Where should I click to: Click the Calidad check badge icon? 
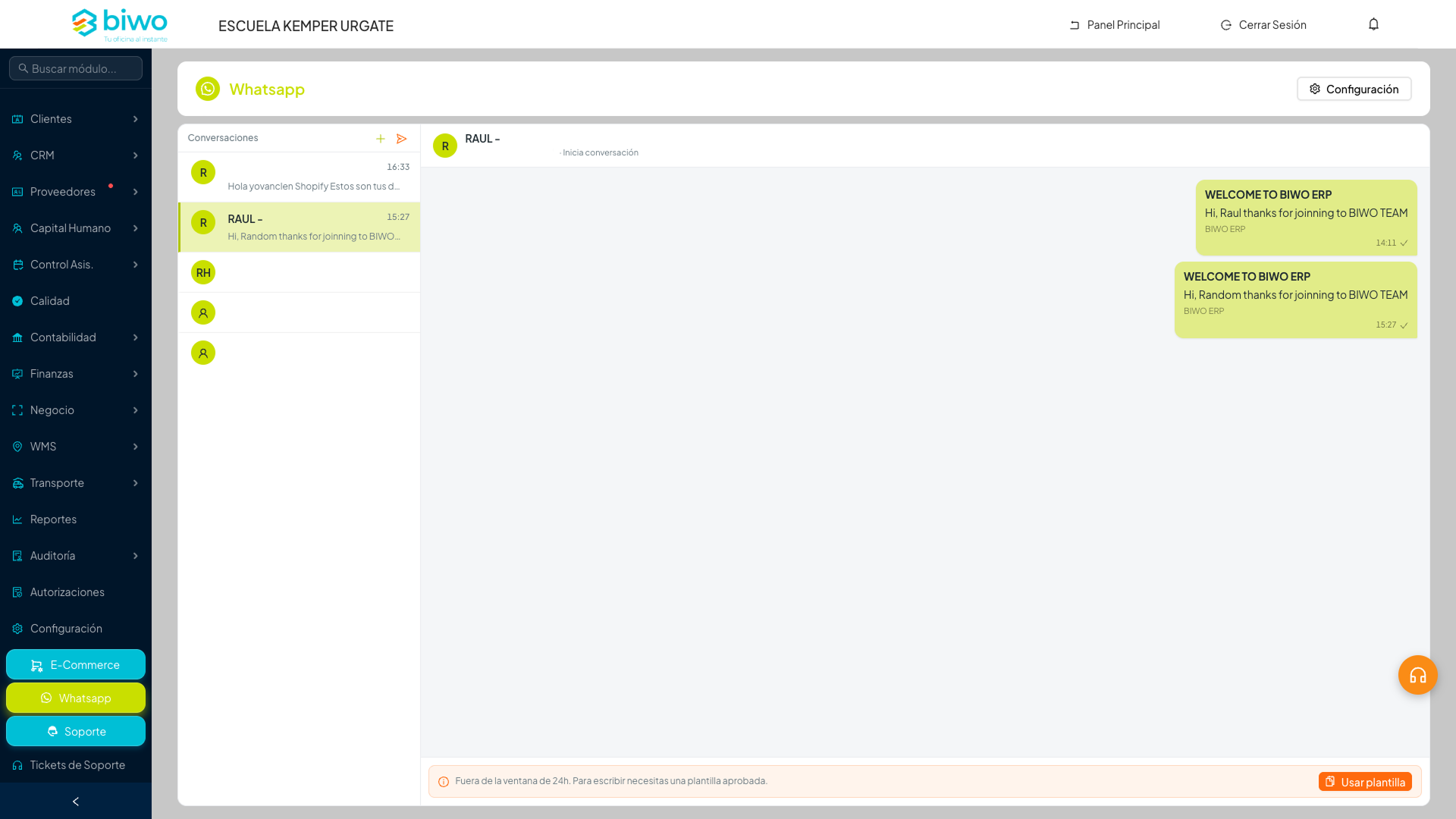17,301
